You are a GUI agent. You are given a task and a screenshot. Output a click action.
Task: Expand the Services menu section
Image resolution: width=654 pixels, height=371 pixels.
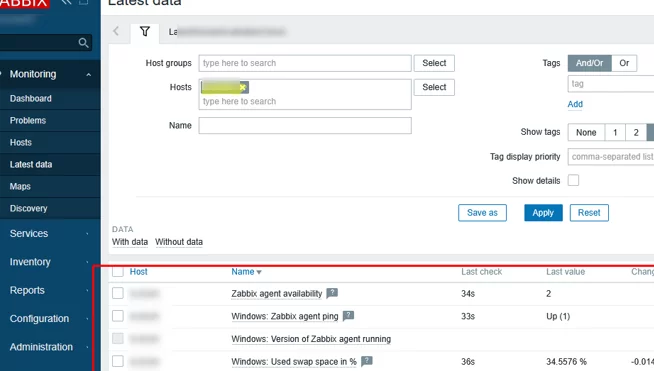(50, 233)
